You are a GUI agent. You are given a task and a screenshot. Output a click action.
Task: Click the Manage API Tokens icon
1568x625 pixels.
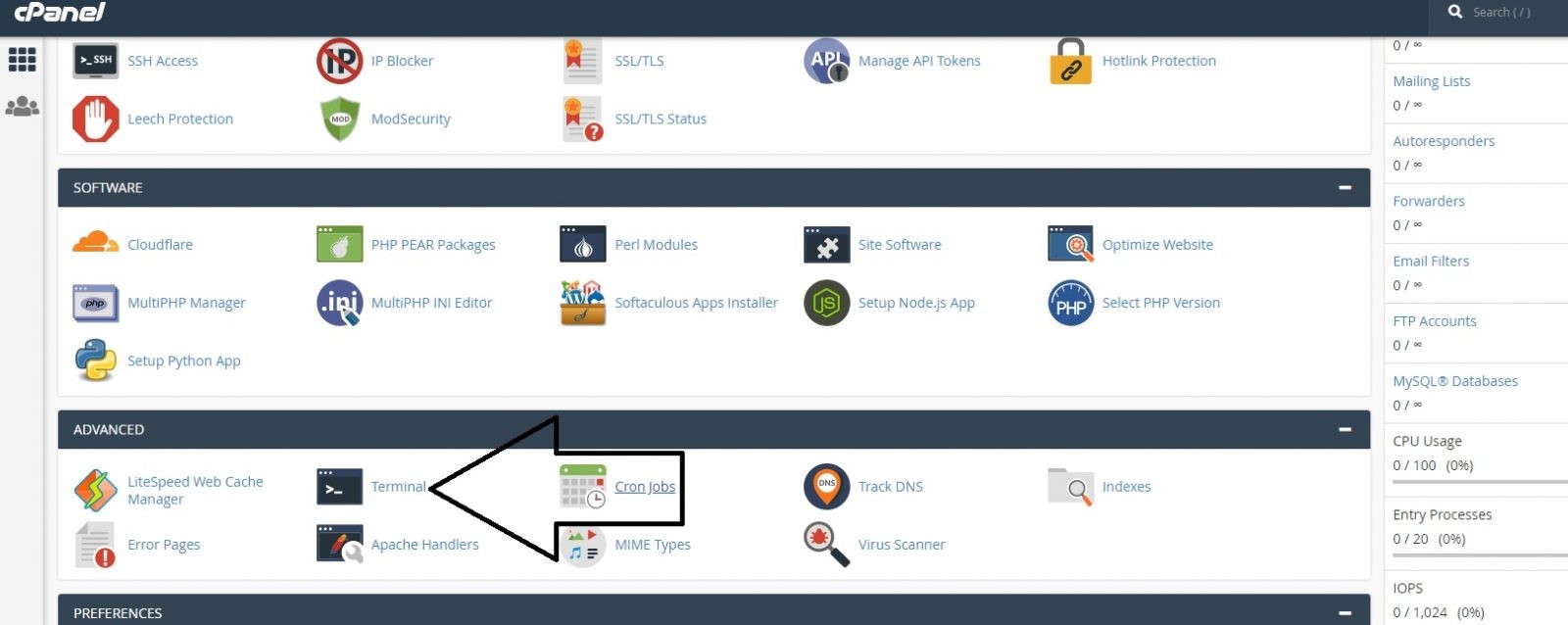[x=826, y=61]
